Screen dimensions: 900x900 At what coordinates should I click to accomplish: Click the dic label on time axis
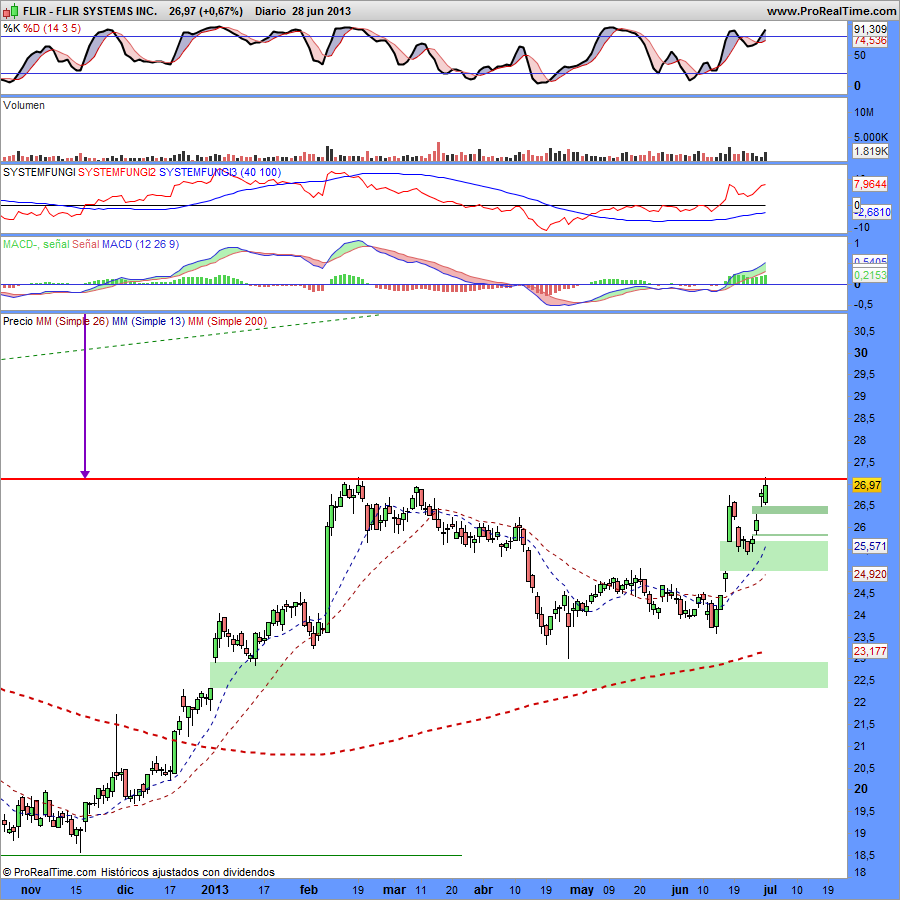pyautogui.click(x=125, y=890)
